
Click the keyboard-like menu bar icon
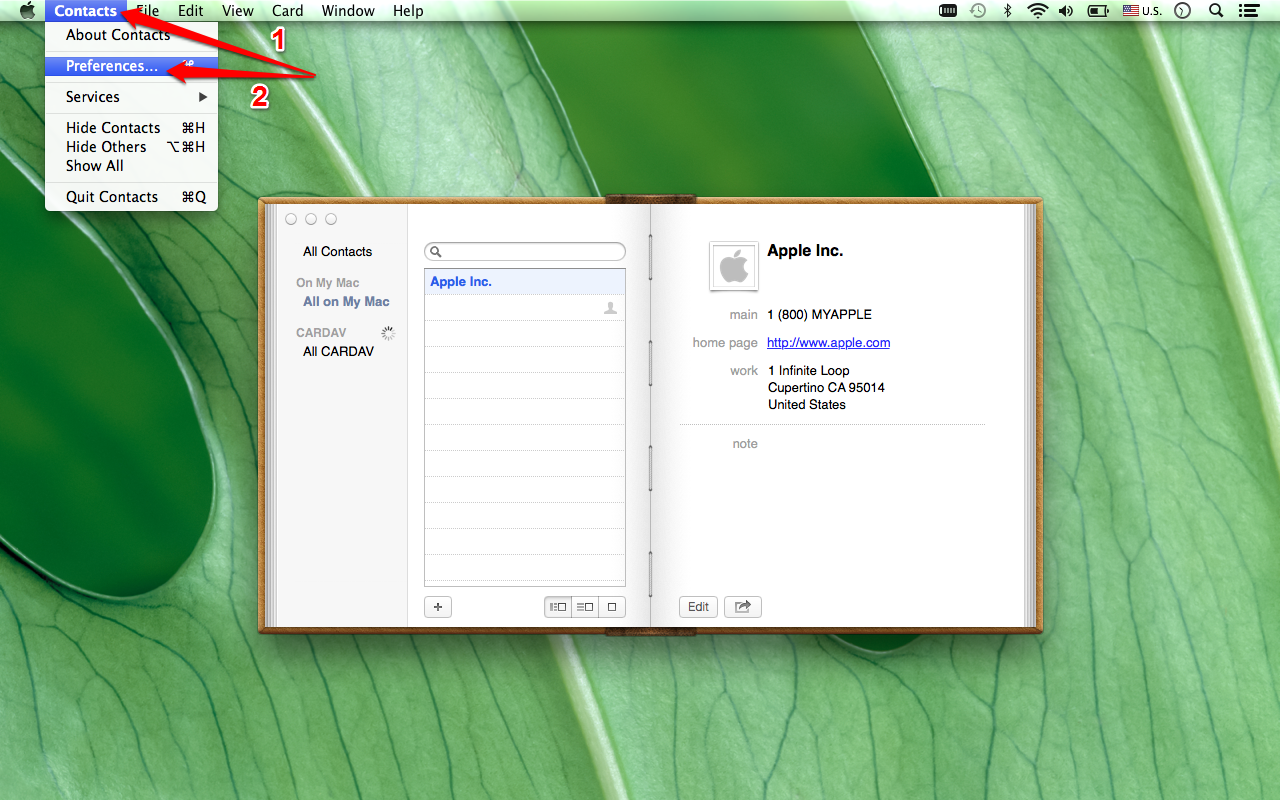click(949, 11)
